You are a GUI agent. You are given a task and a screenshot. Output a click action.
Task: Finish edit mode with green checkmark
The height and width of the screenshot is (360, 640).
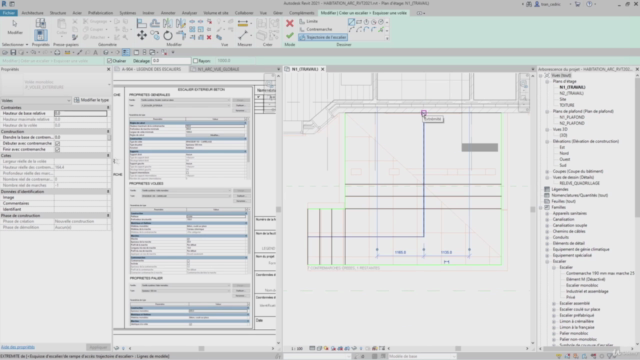click(290, 36)
